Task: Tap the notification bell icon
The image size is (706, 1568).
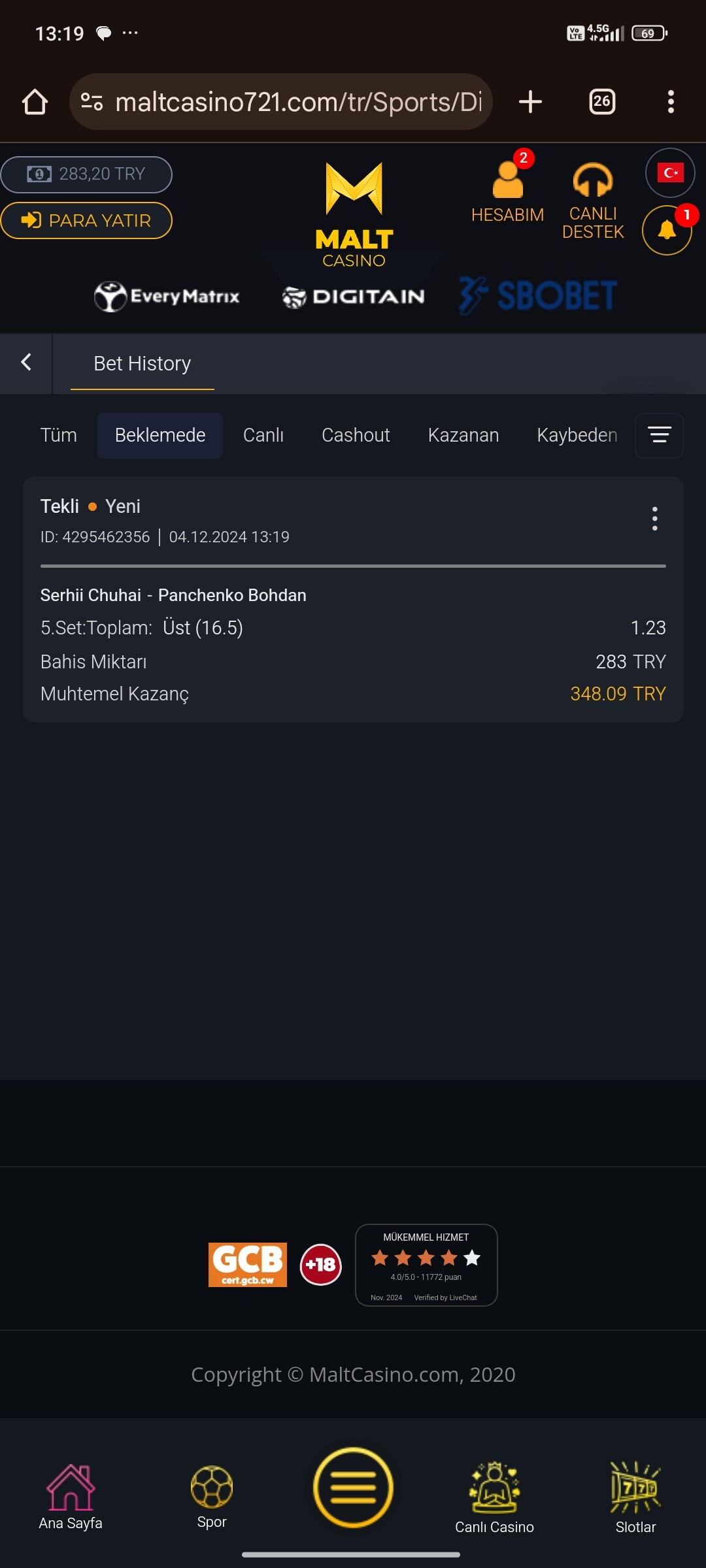Action: click(667, 230)
